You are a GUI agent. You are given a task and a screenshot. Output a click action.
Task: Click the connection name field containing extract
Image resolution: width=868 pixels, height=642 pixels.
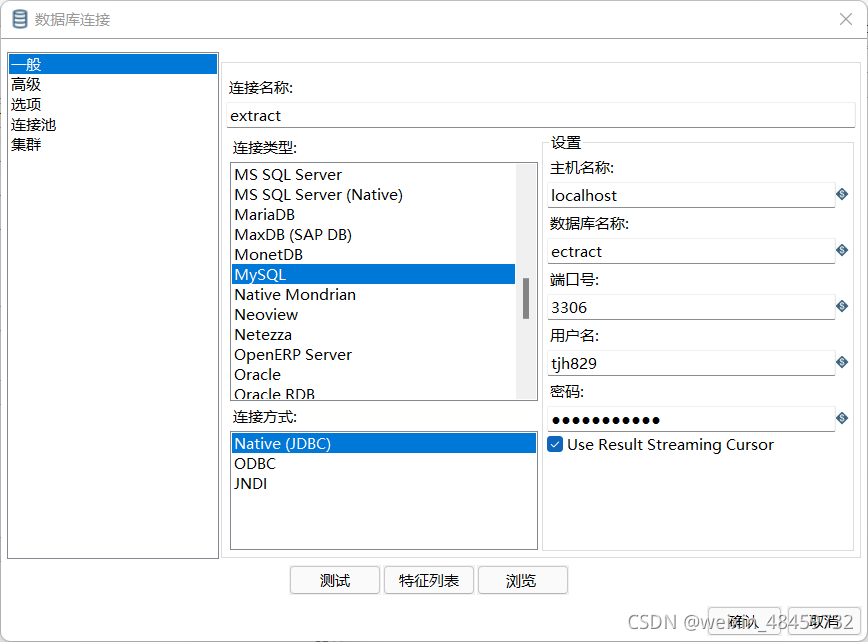coord(541,116)
